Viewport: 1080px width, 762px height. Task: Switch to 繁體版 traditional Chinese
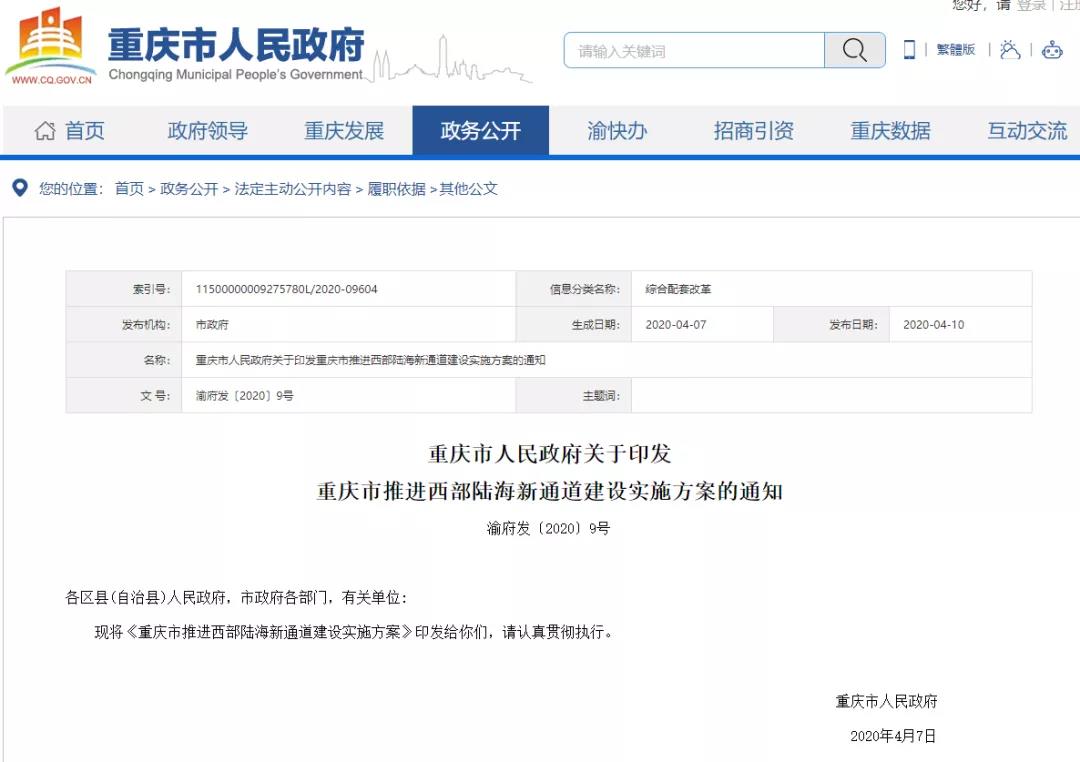tap(956, 50)
